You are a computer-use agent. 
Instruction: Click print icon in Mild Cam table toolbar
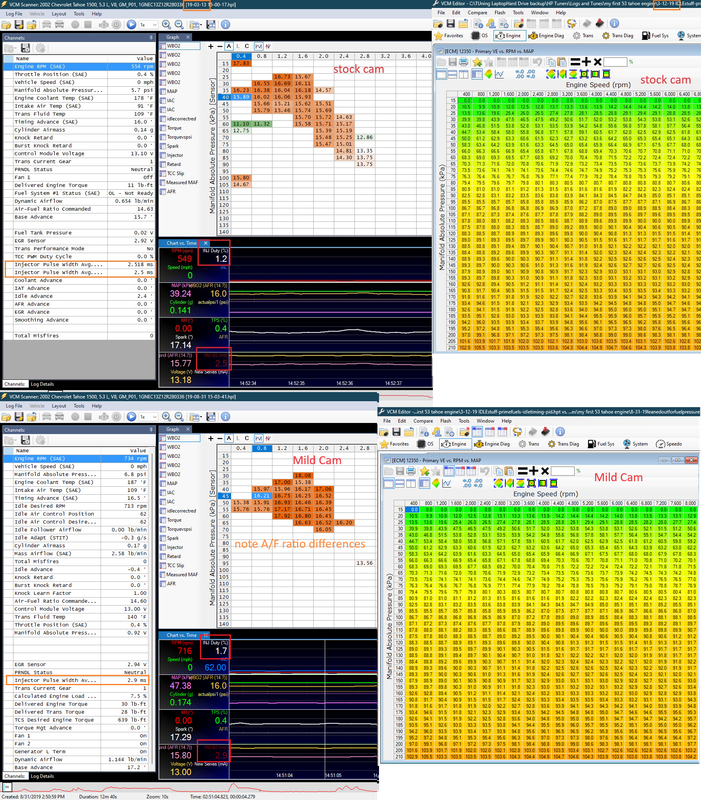[x=411, y=470]
